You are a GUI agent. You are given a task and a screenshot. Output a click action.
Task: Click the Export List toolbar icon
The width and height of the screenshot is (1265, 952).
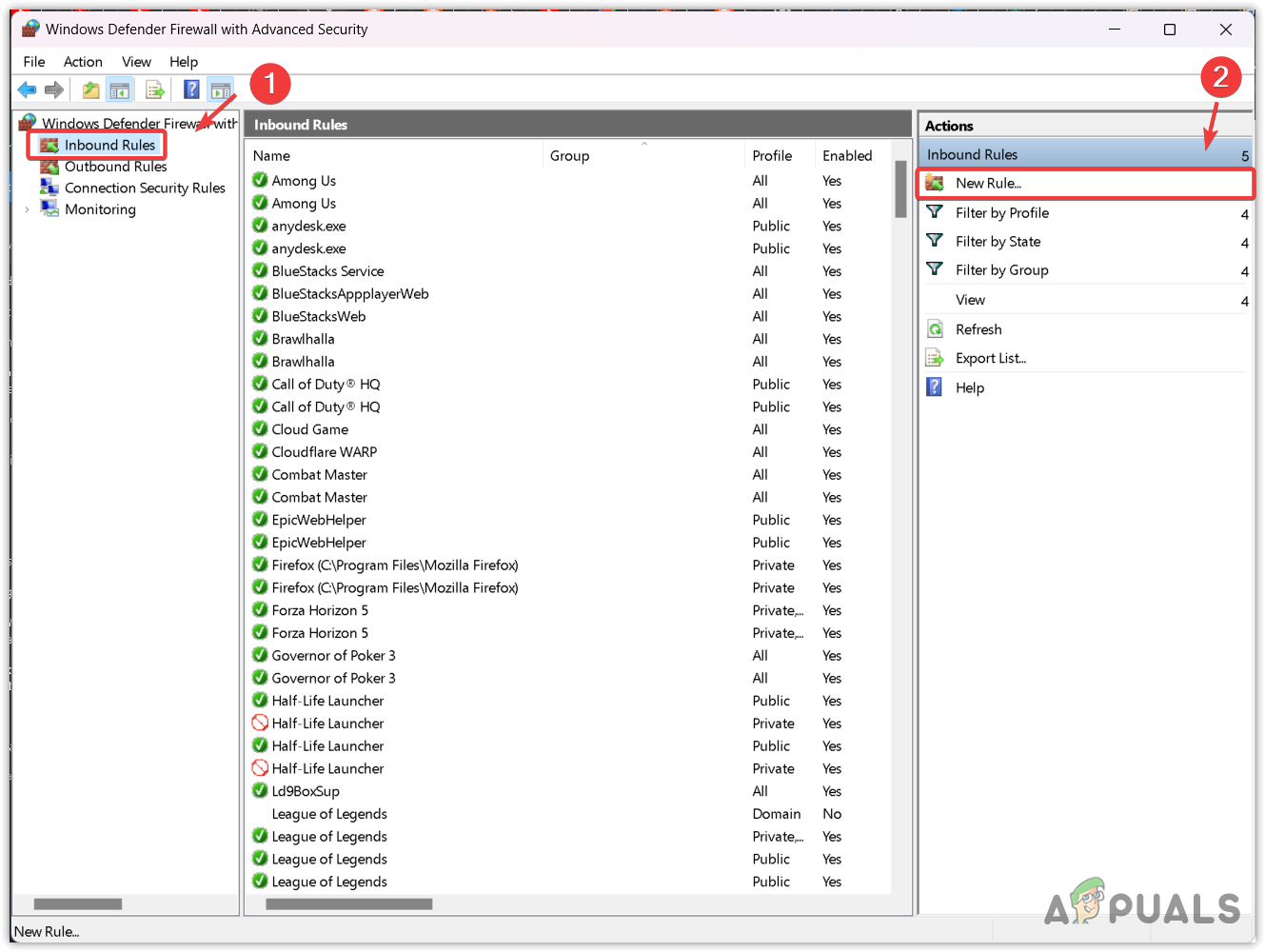click(155, 89)
